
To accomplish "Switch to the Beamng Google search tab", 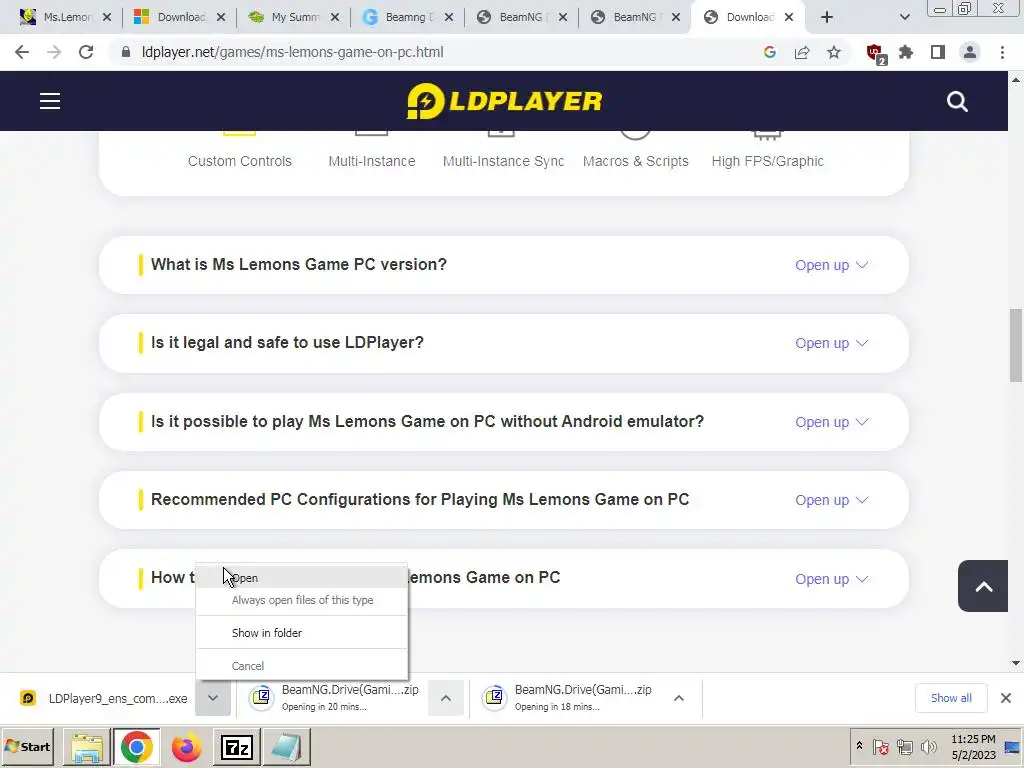I will coord(408,17).
